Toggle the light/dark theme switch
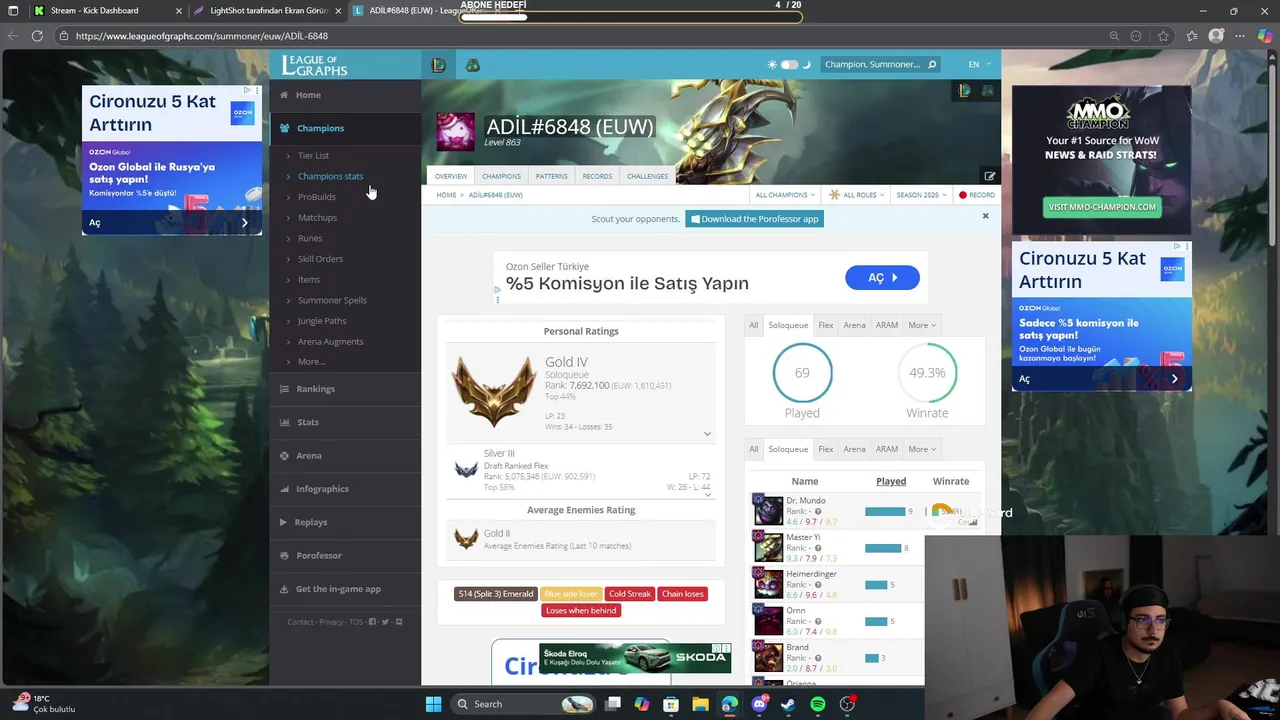Screen dimensions: 1280x720 pyautogui.click(x=789, y=64)
